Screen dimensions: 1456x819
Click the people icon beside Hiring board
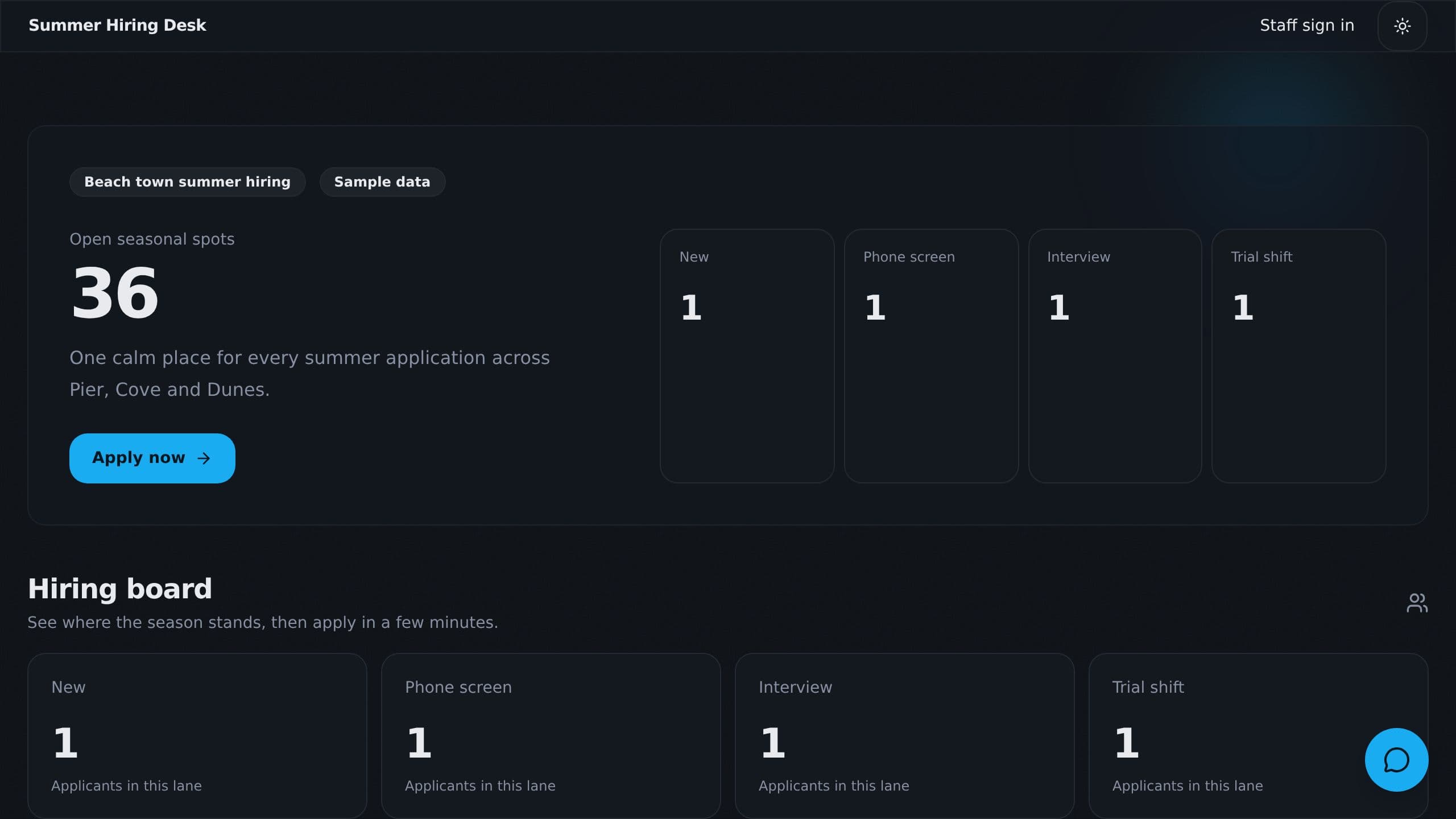coord(1417,603)
